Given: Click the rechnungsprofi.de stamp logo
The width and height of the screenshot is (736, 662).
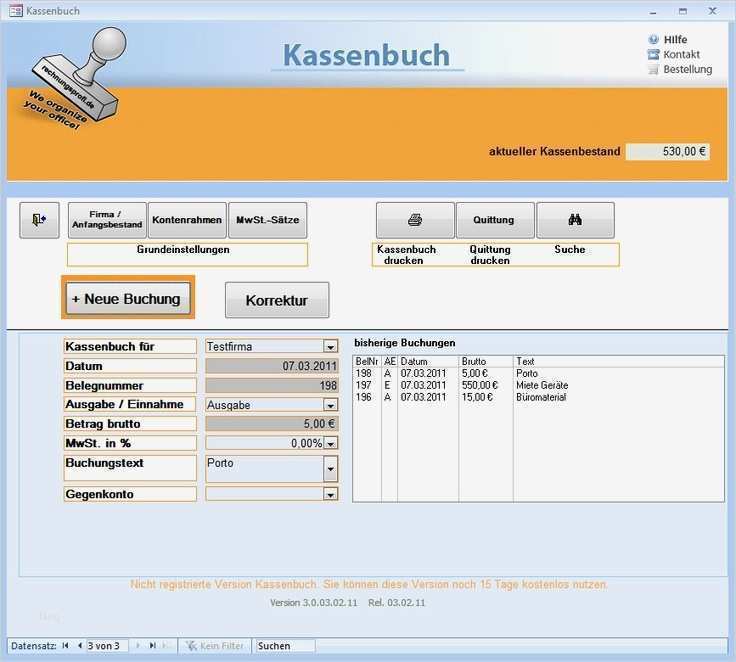Looking at the screenshot, I should pos(76,79).
